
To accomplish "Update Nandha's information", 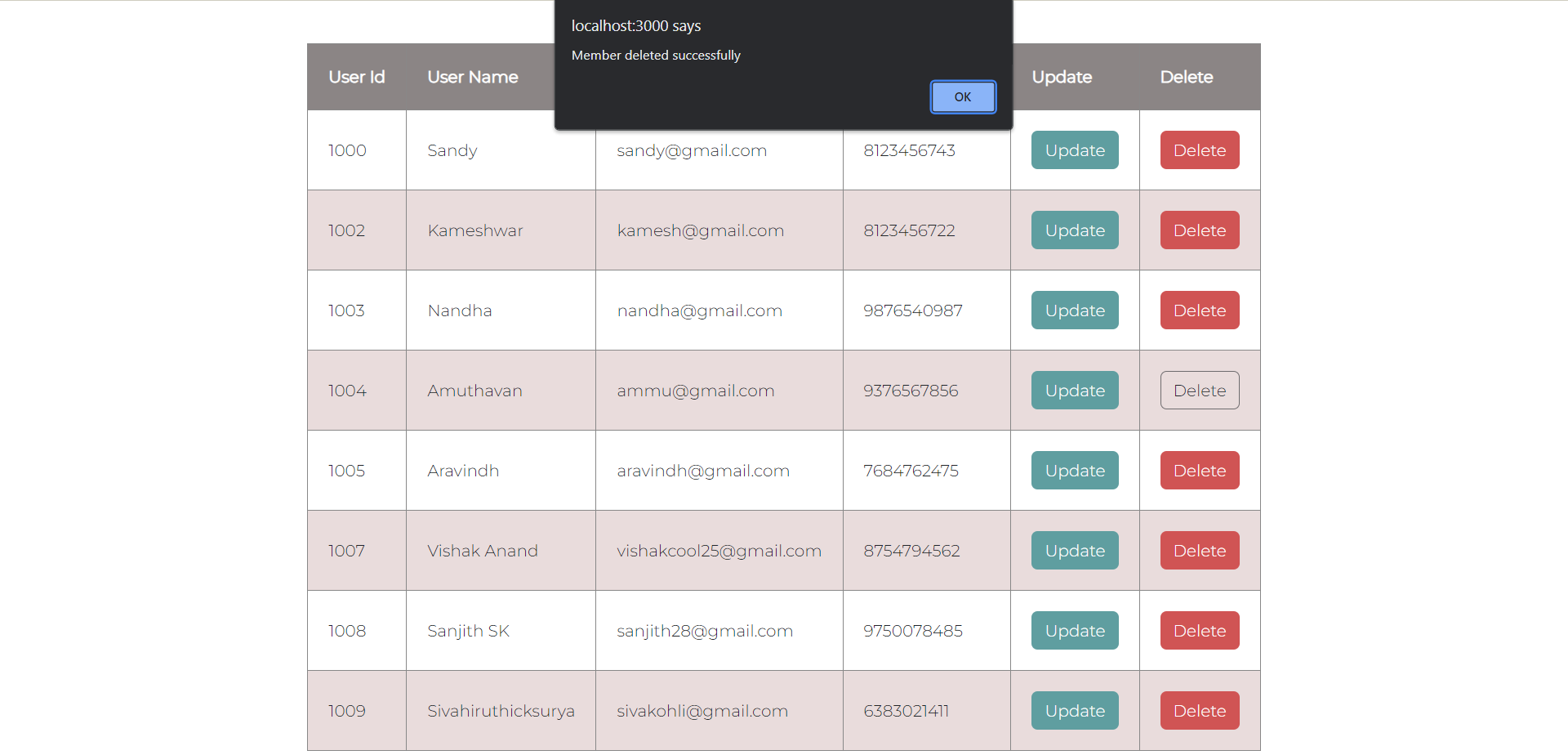I will 1074,310.
